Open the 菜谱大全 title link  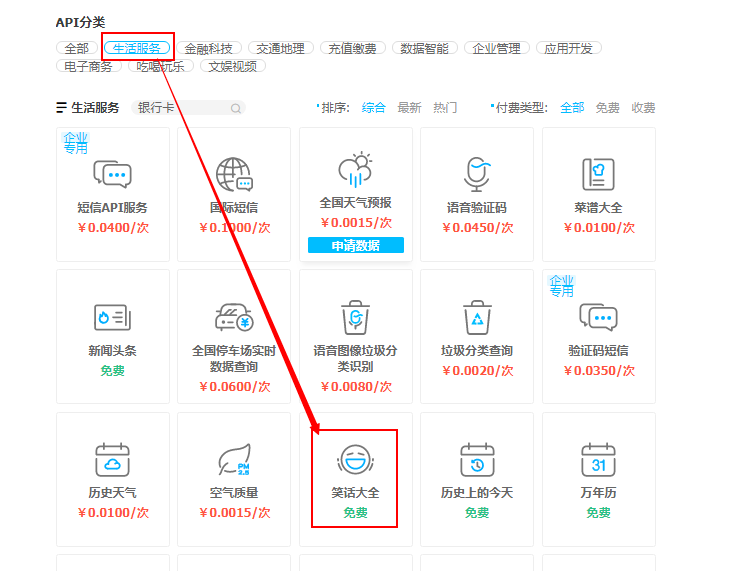click(x=598, y=207)
